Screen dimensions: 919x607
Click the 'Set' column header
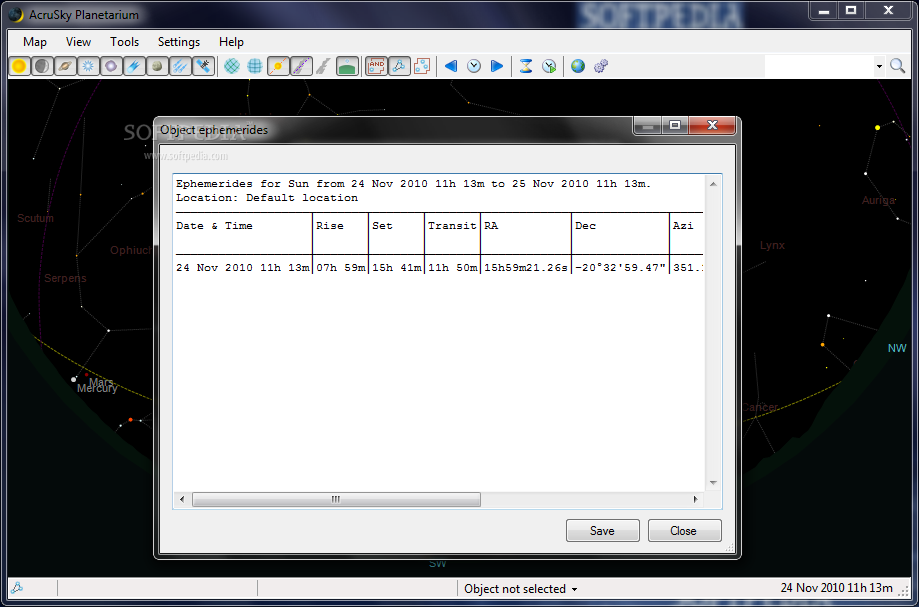pos(382,226)
